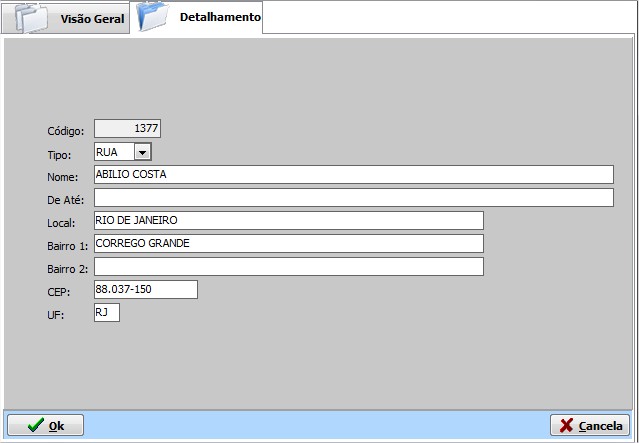Confirm the form with the Ok button
The height and width of the screenshot is (443, 639).
pyautogui.click(x=45, y=425)
